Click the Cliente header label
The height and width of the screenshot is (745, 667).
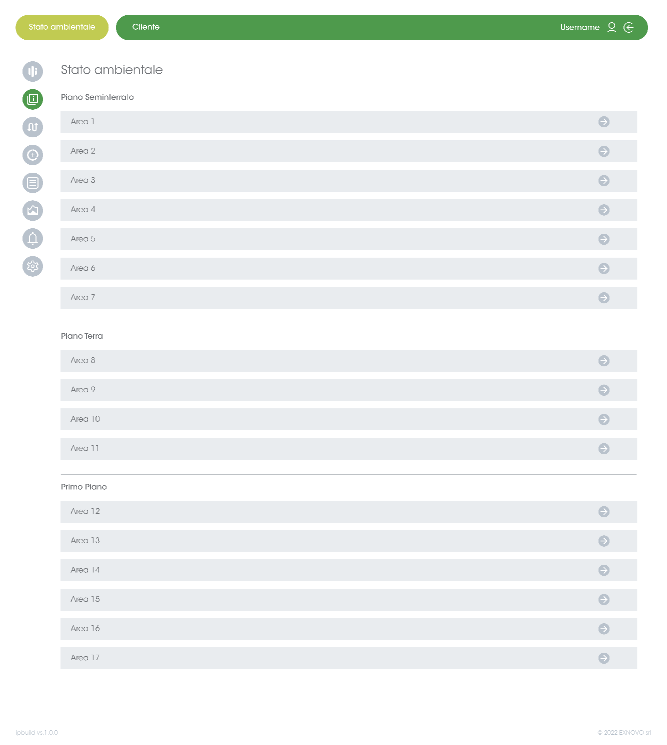tap(146, 27)
